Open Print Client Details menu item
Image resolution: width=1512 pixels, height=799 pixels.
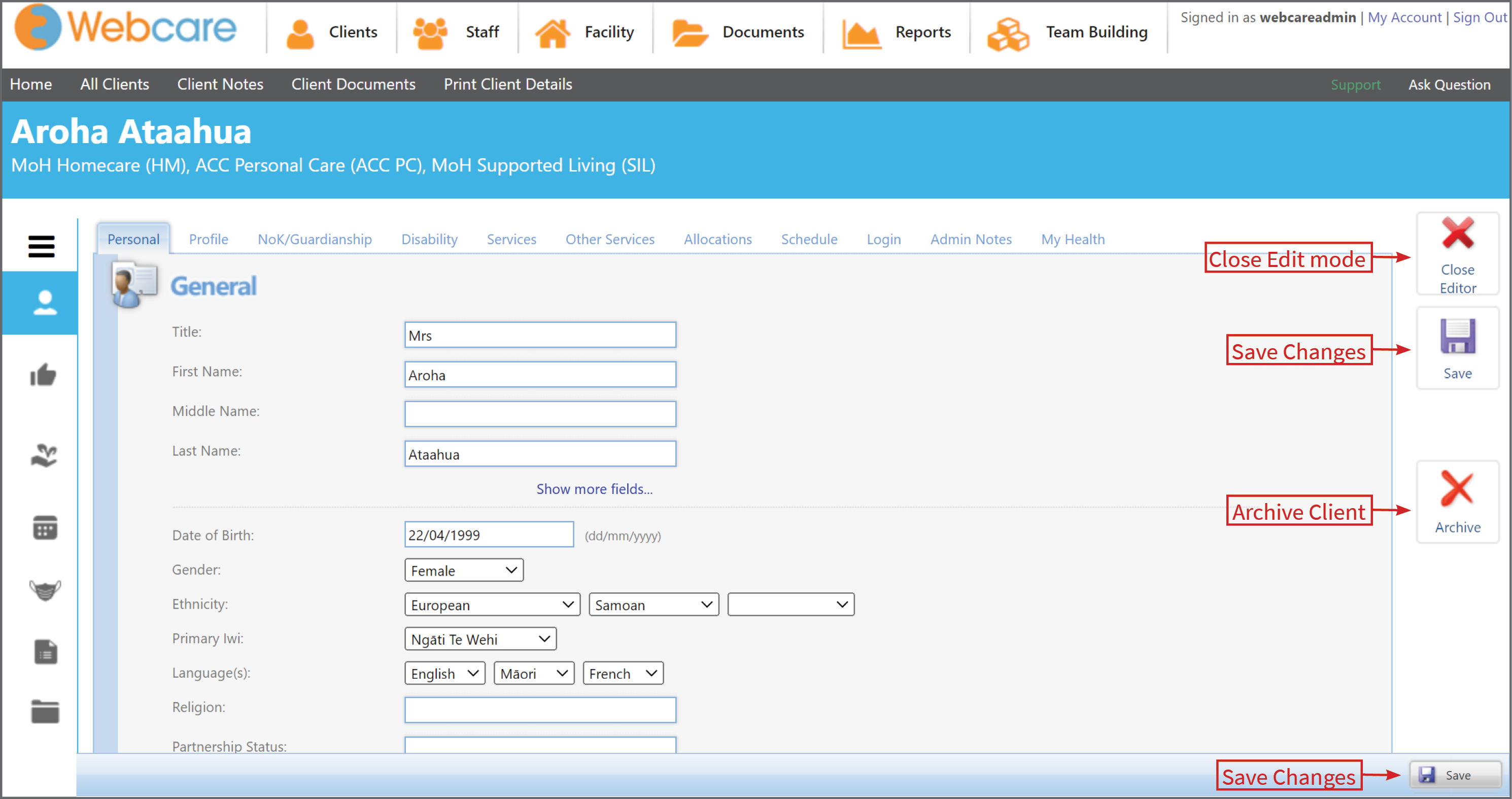(508, 84)
